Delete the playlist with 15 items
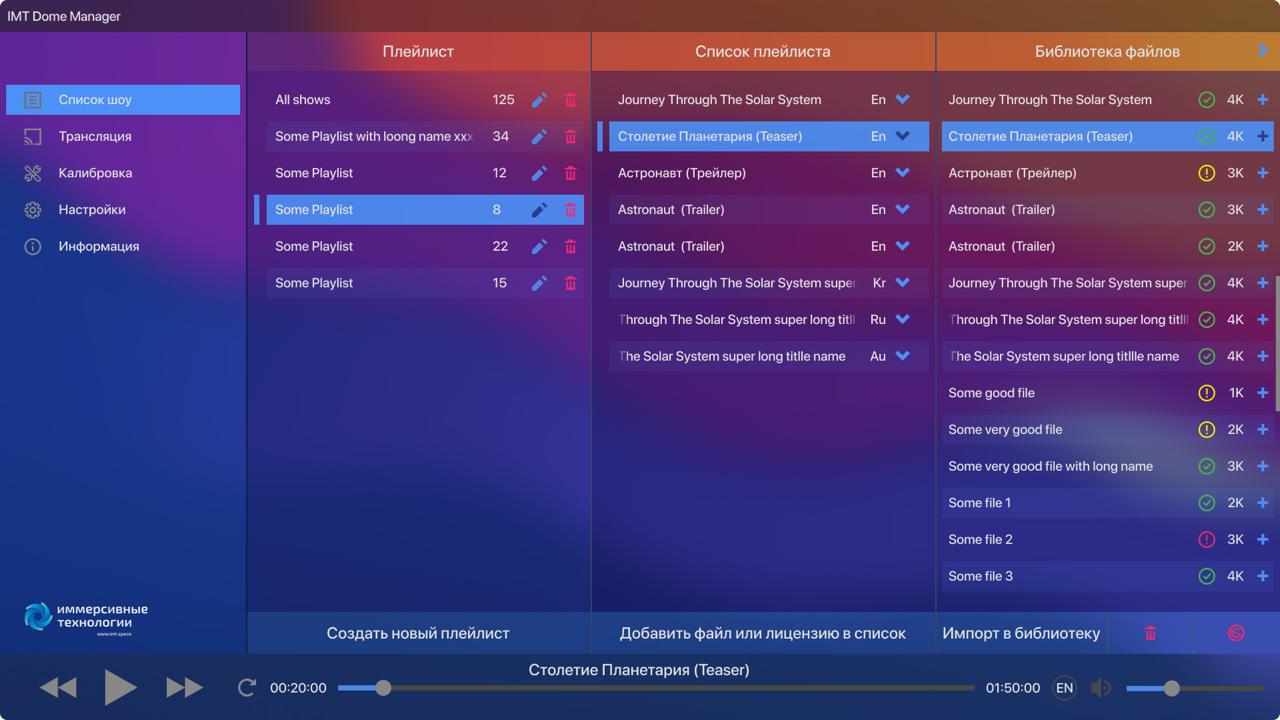This screenshot has width=1280, height=720. pos(571,283)
